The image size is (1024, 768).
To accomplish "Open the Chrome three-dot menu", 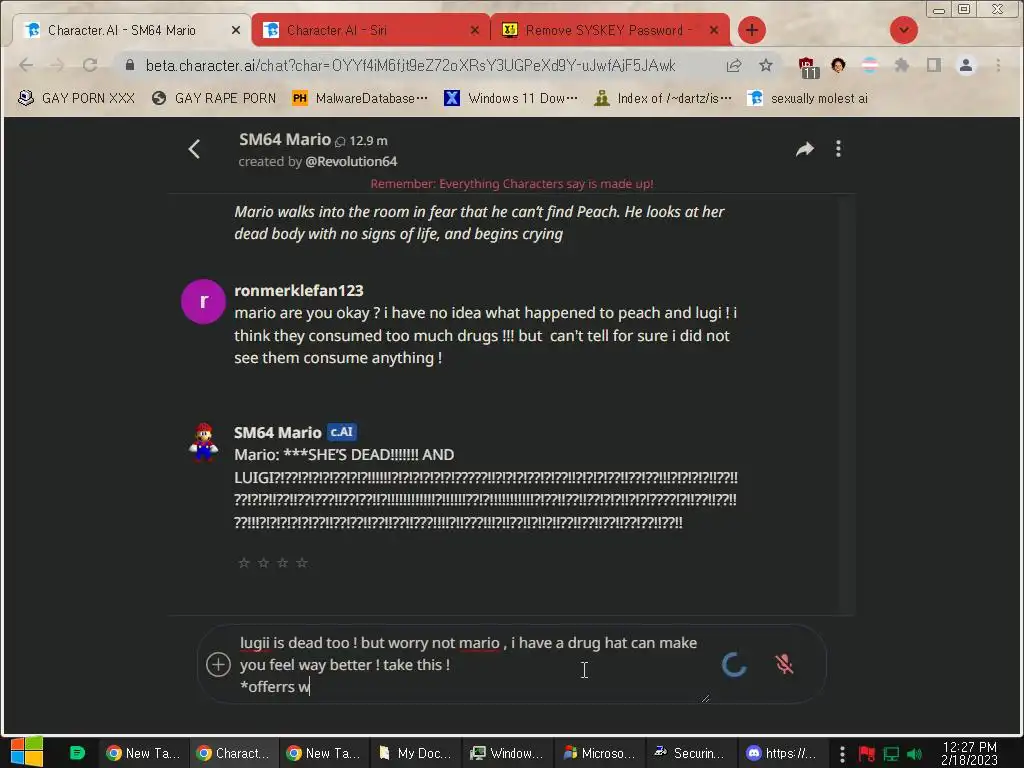I will (998, 65).
